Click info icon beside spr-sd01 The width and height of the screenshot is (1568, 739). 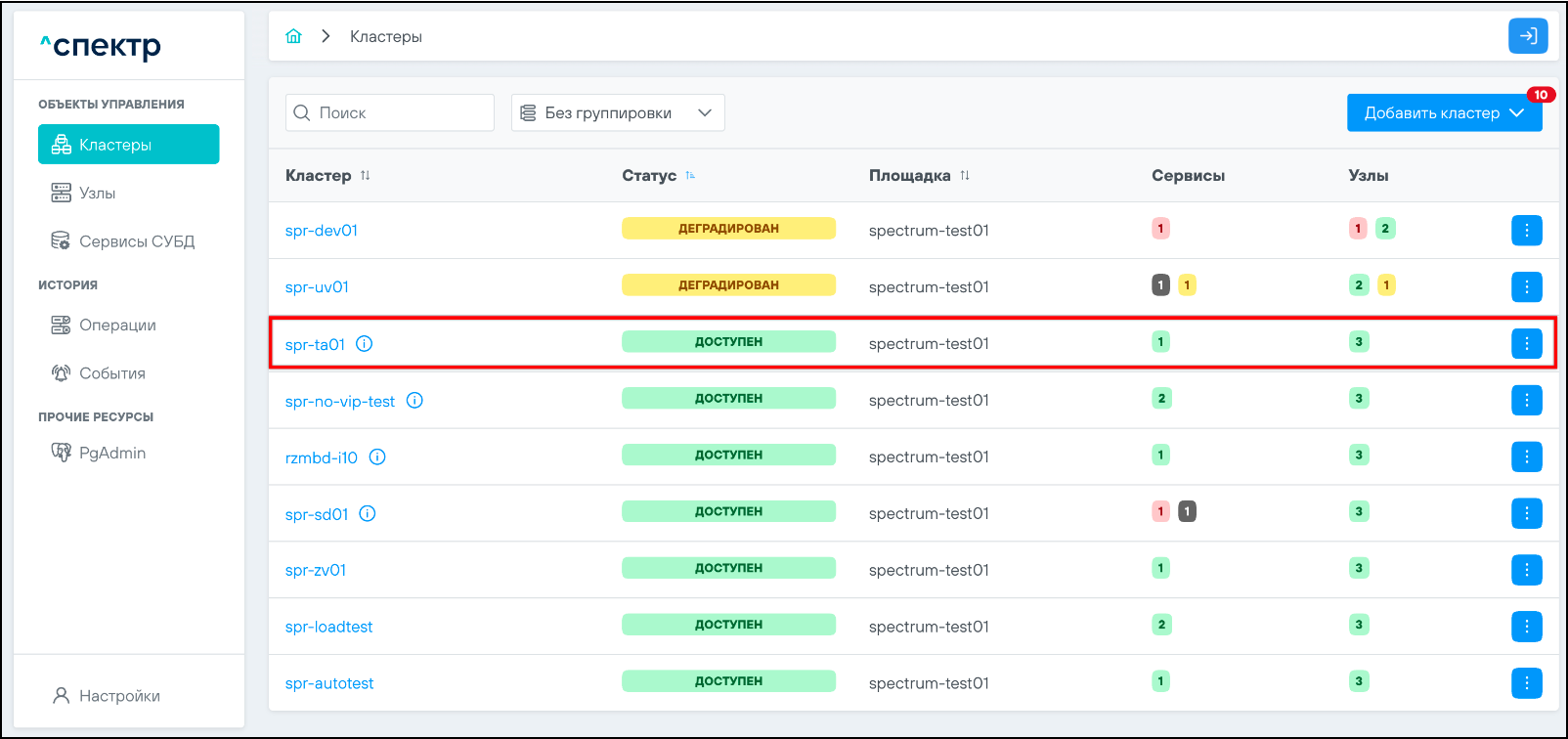click(x=368, y=514)
